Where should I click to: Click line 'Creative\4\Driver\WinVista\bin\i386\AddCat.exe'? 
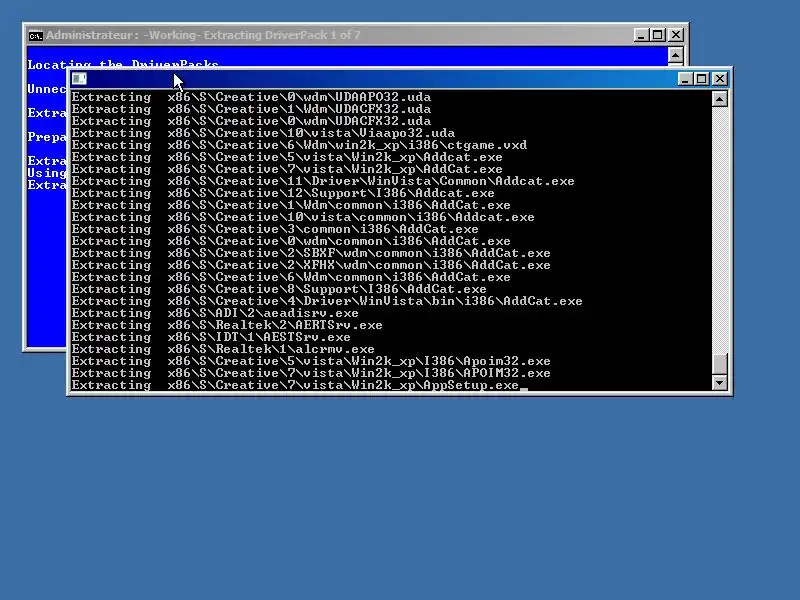pos(327,301)
